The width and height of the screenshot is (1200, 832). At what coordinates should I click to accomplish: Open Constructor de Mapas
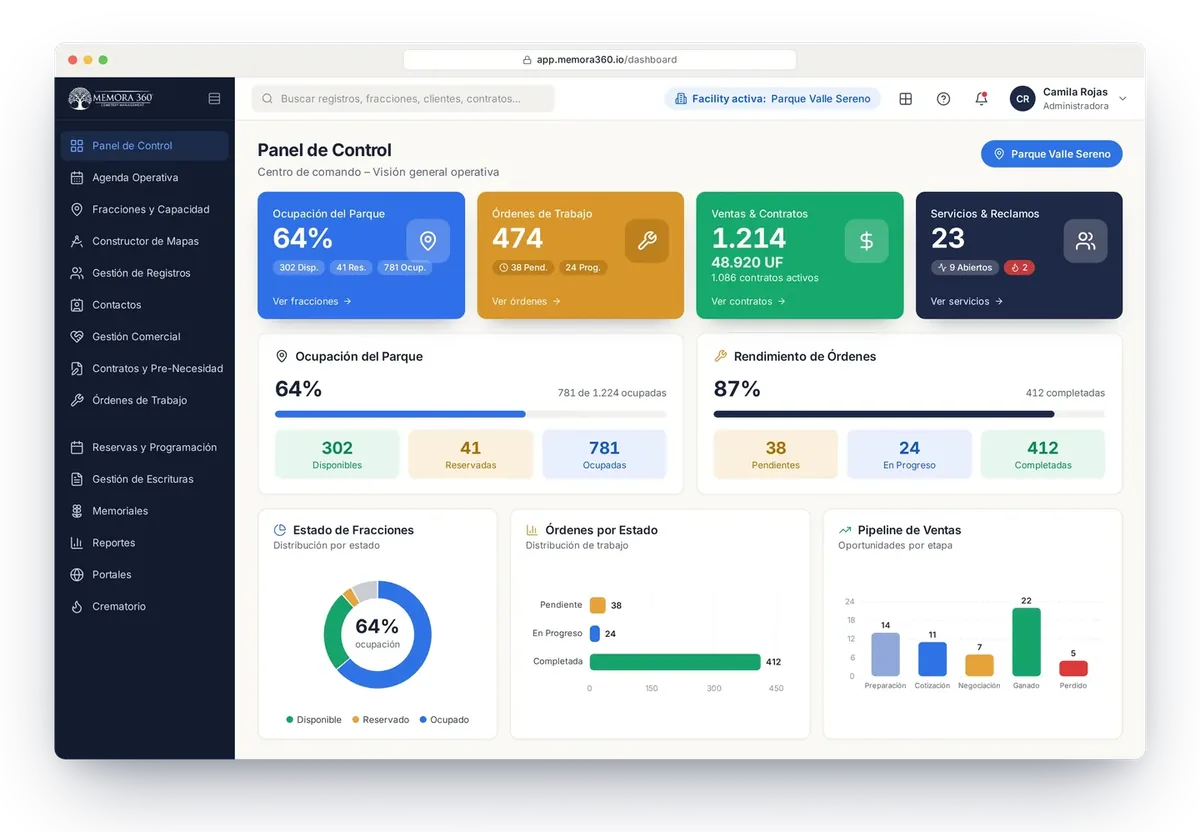144,241
